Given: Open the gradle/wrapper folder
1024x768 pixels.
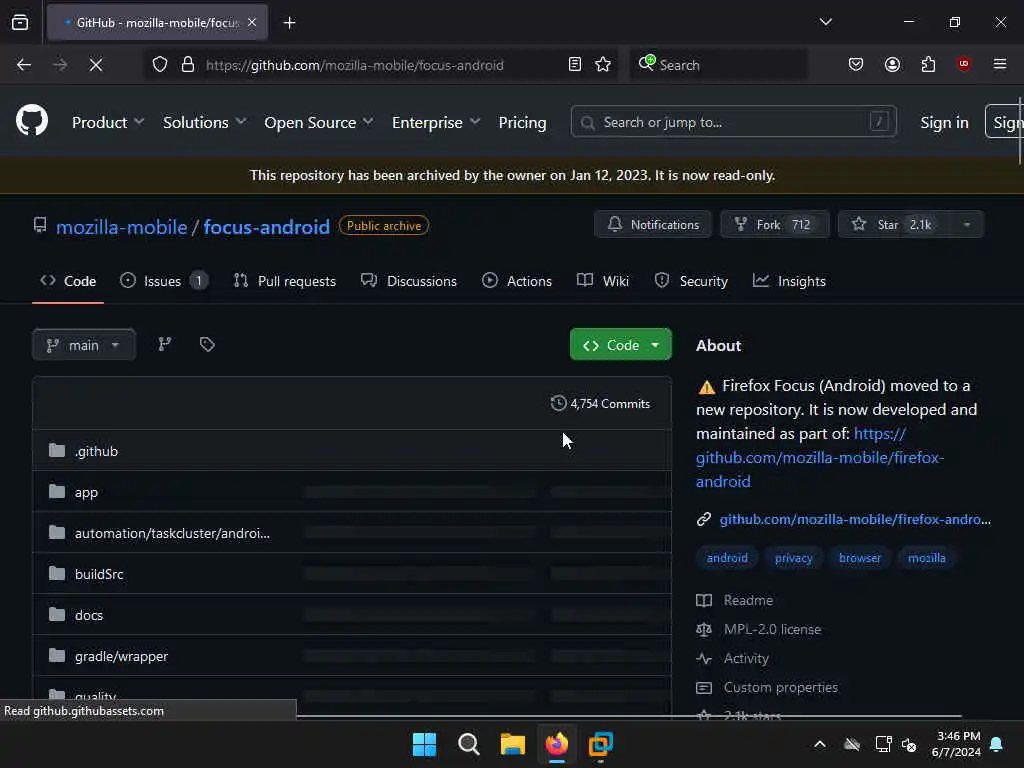Looking at the screenshot, I should (121, 657).
